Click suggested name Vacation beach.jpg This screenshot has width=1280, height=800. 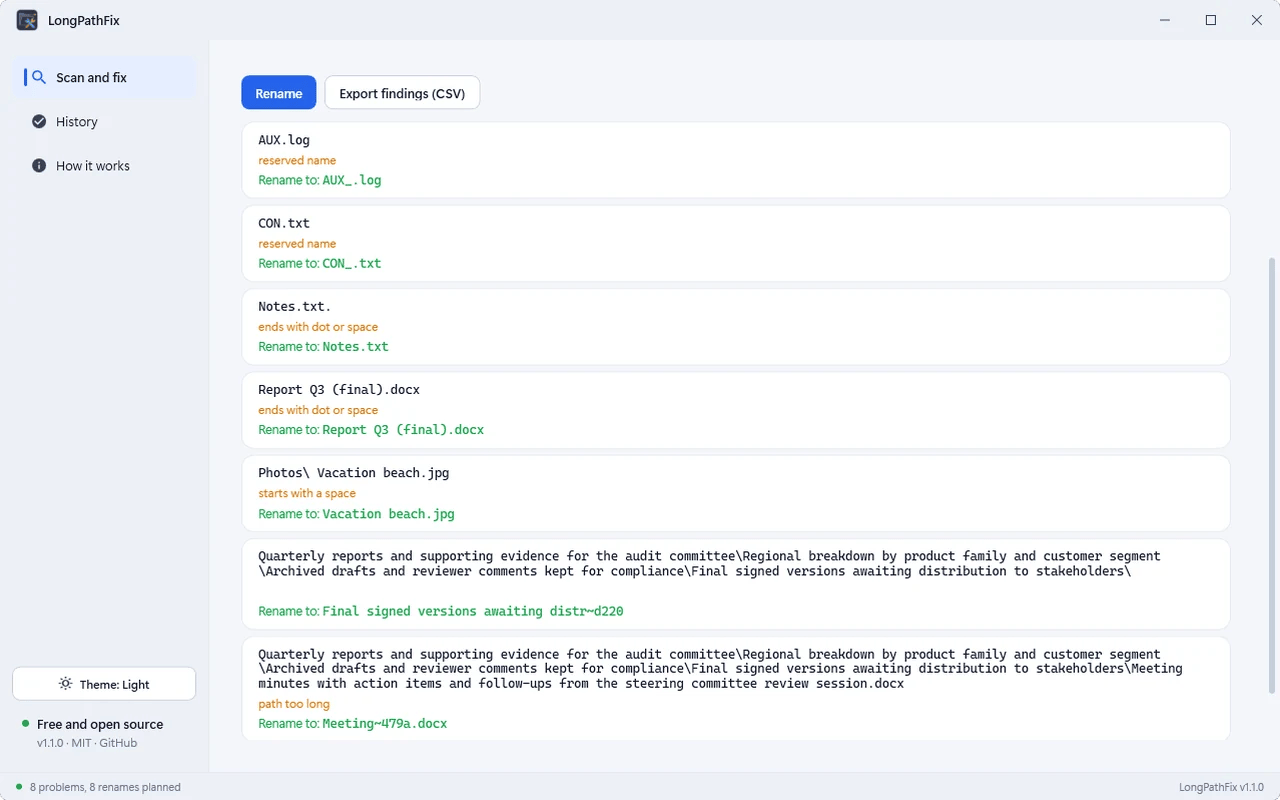point(388,513)
